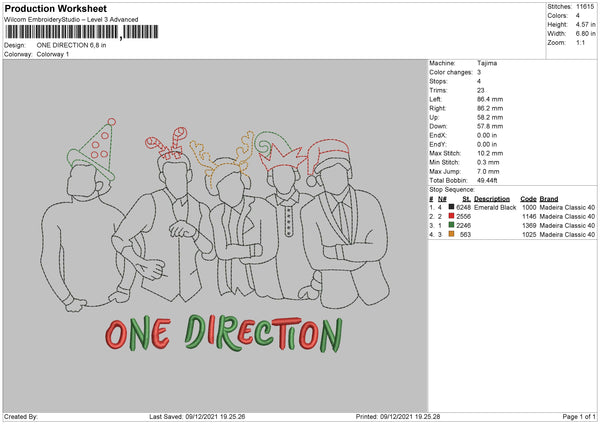600x424 pixels.
Task: Click the 'Brand' column header
Action: [549, 199]
